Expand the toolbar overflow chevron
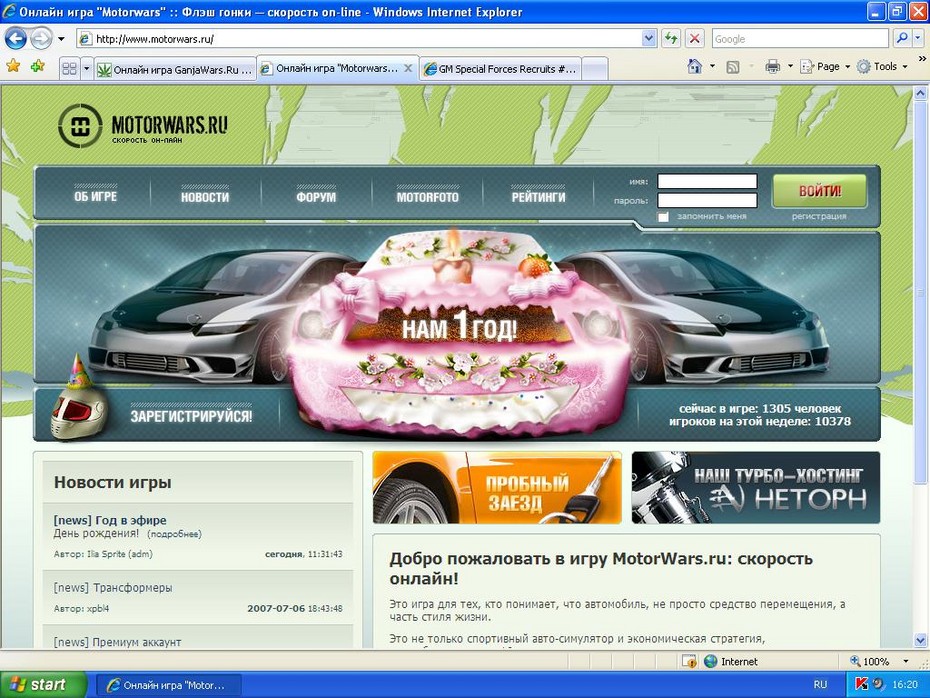This screenshot has height=698, width=930. coord(922,59)
